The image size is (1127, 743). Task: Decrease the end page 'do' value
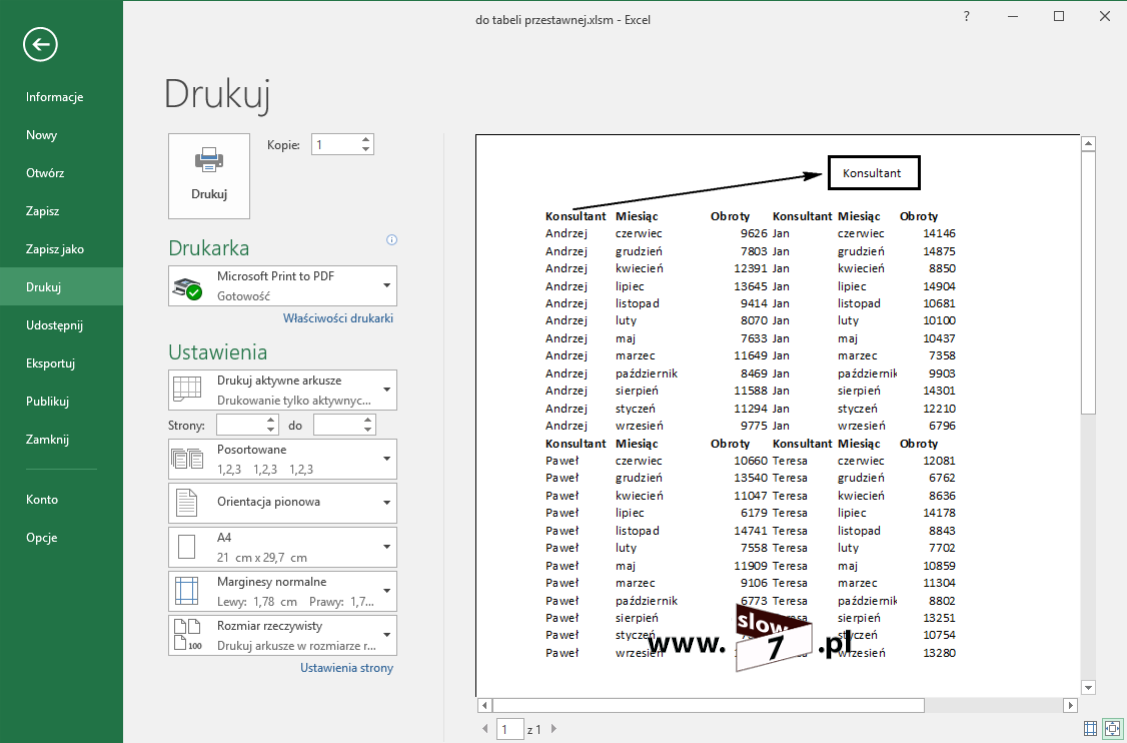click(x=368, y=430)
